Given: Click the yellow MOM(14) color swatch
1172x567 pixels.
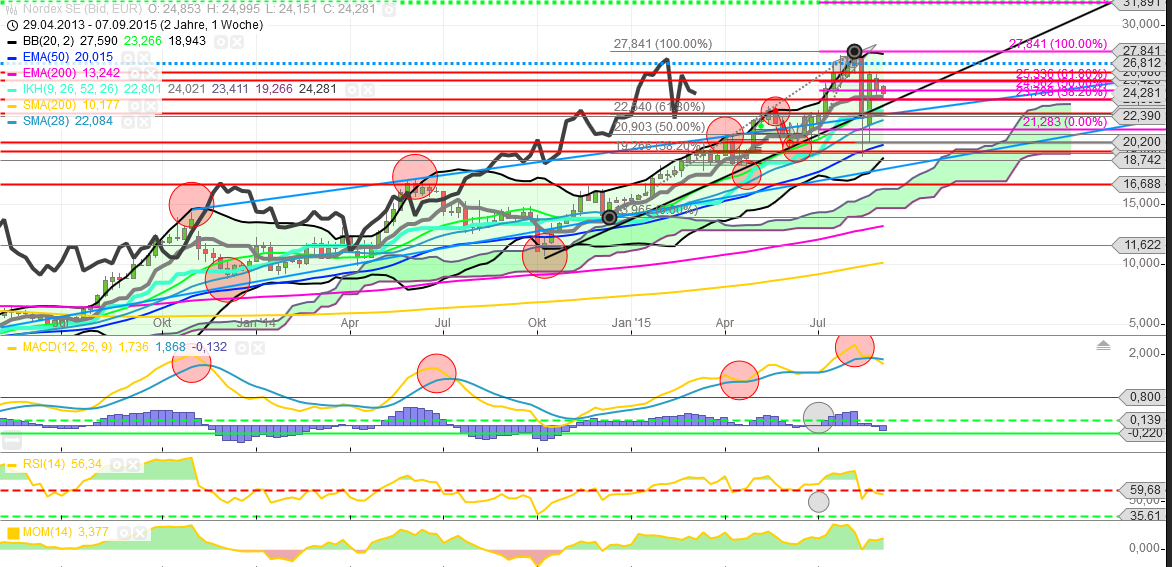Looking at the screenshot, I should [x=13, y=533].
